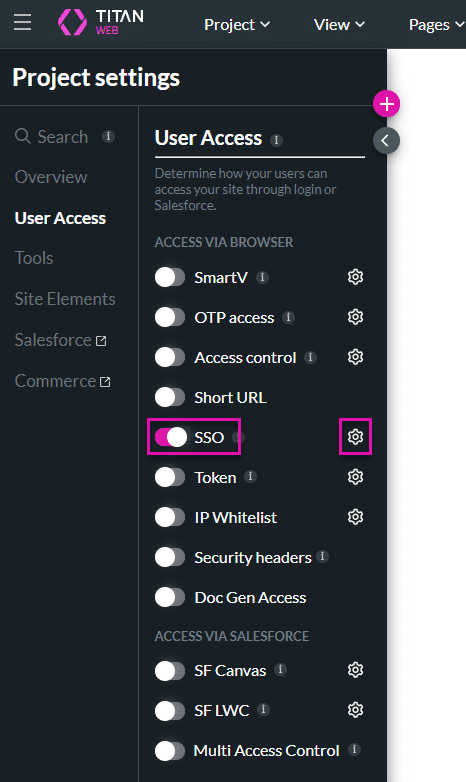Open Token settings gear
The image size is (466, 782).
pyautogui.click(x=355, y=477)
